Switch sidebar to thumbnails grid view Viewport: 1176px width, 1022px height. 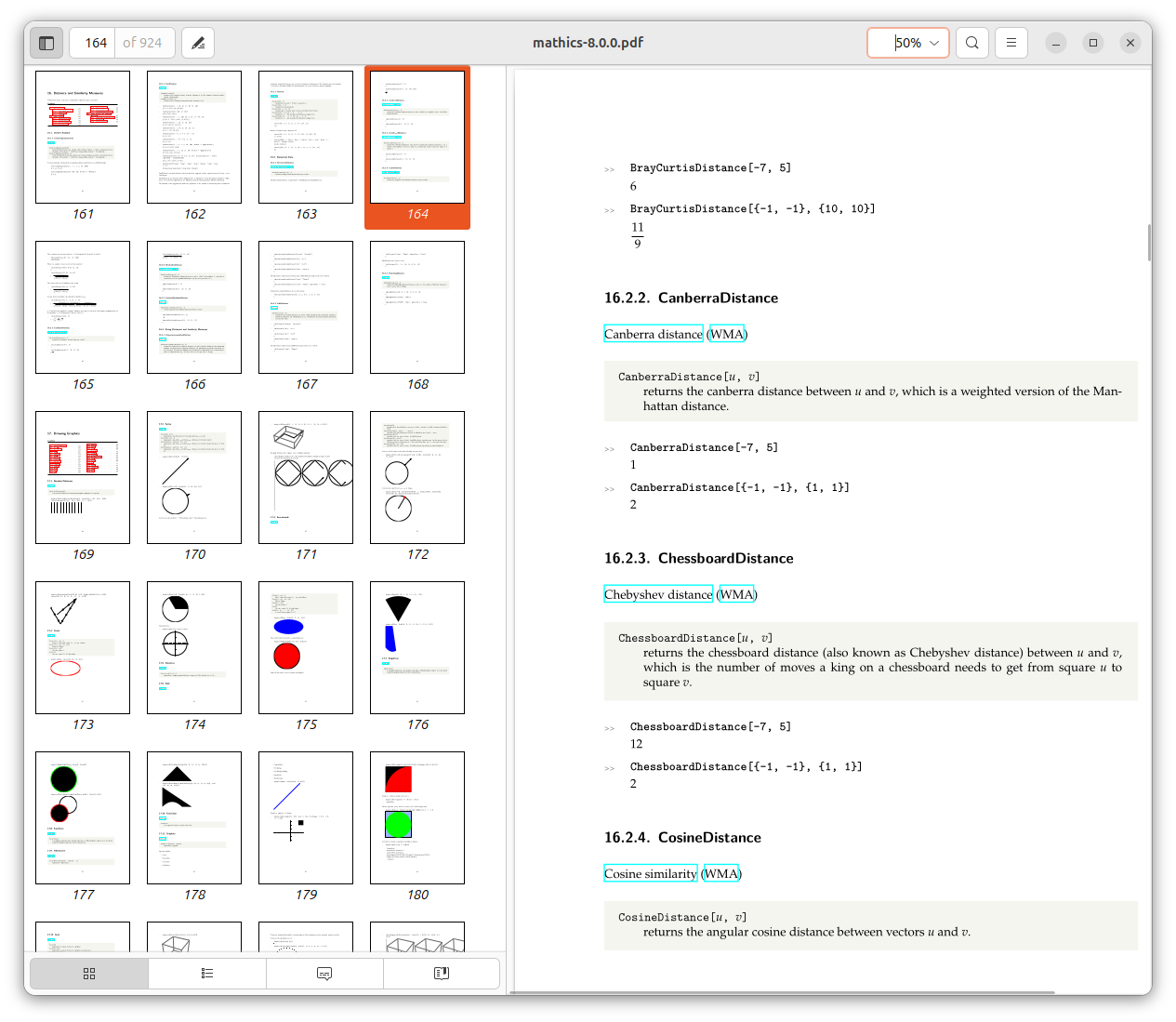(x=89, y=974)
